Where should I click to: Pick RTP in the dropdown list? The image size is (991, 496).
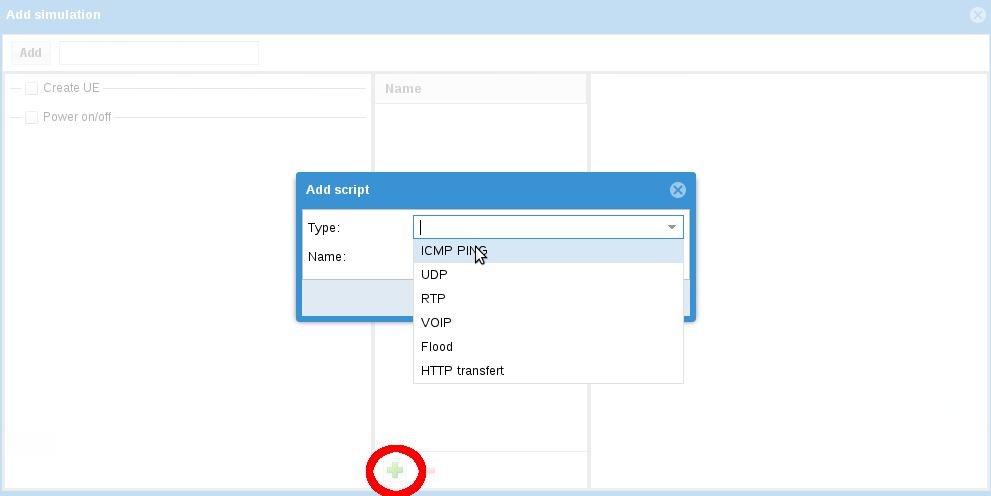[548, 299]
